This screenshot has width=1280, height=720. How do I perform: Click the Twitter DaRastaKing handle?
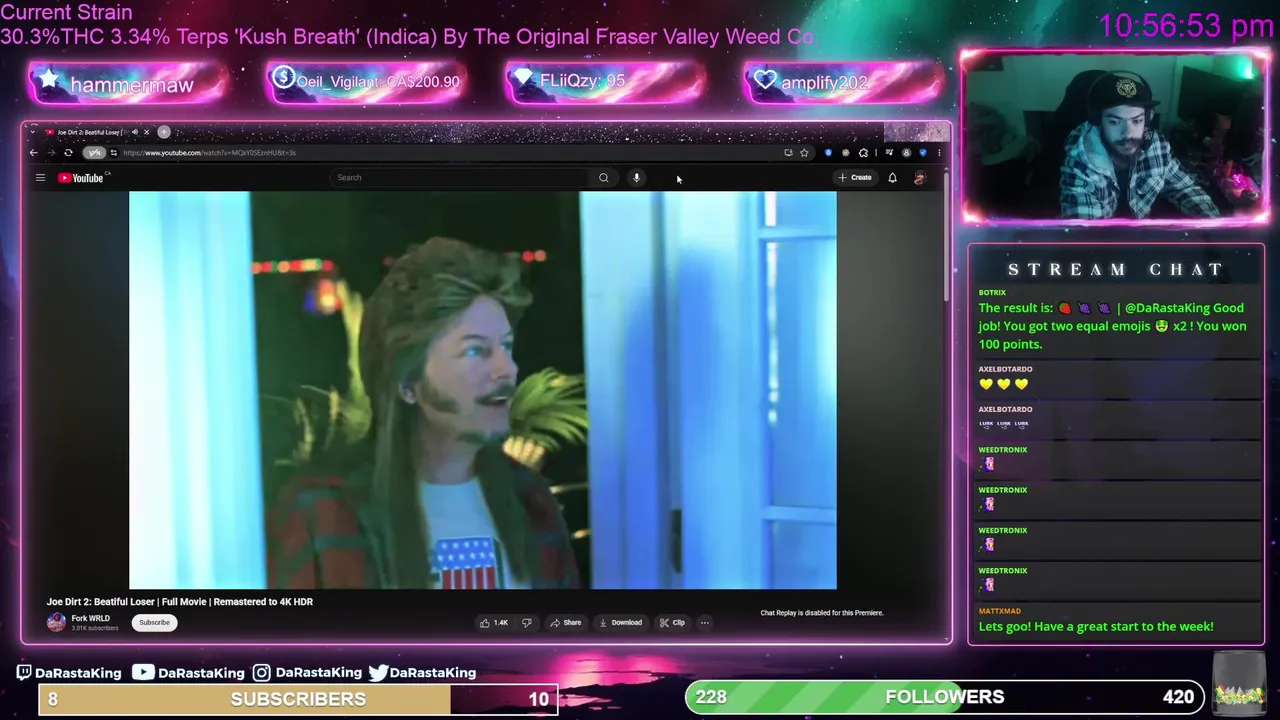422,673
